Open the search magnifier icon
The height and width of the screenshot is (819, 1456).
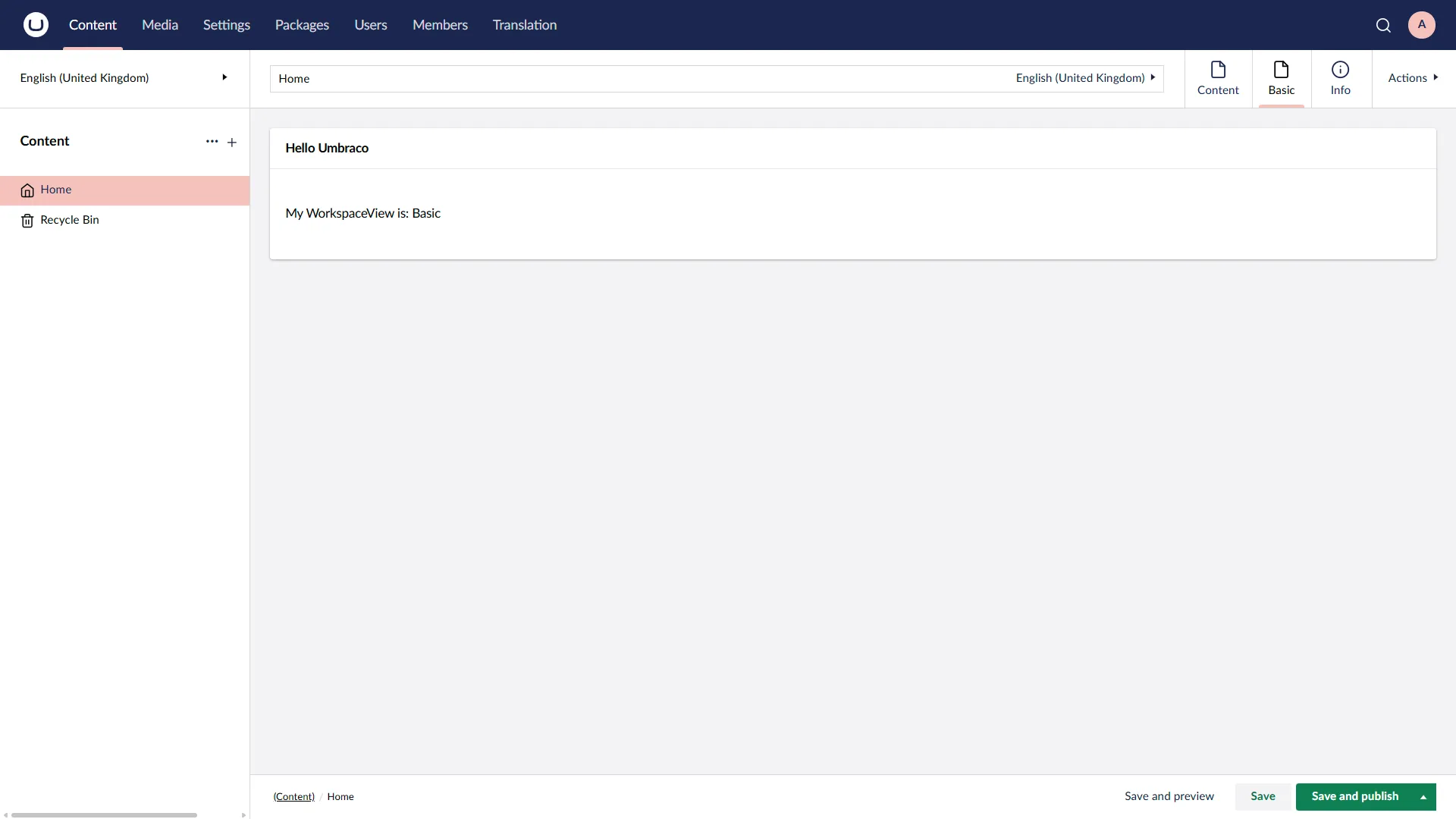[x=1383, y=25]
